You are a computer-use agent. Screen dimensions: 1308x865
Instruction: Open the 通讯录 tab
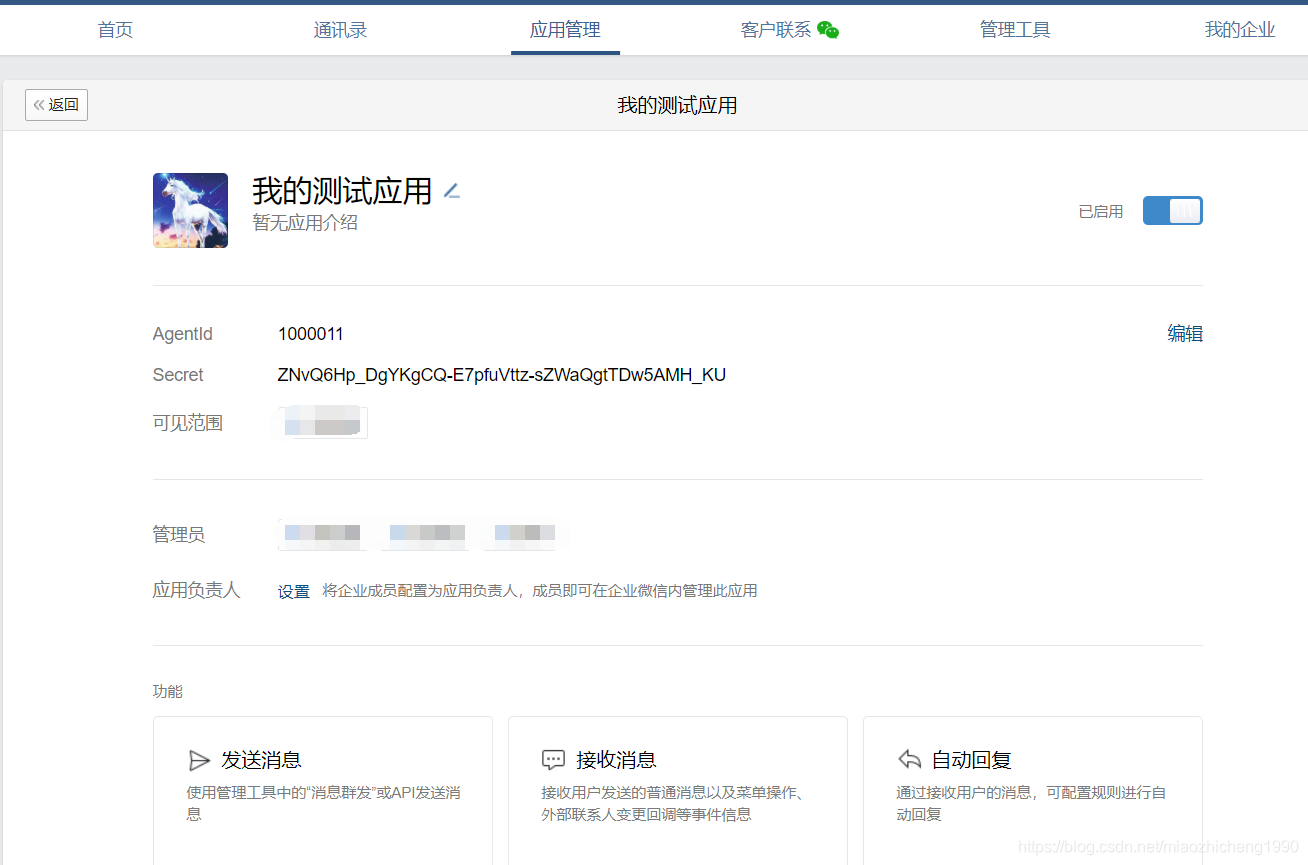pyautogui.click(x=340, y=29)
